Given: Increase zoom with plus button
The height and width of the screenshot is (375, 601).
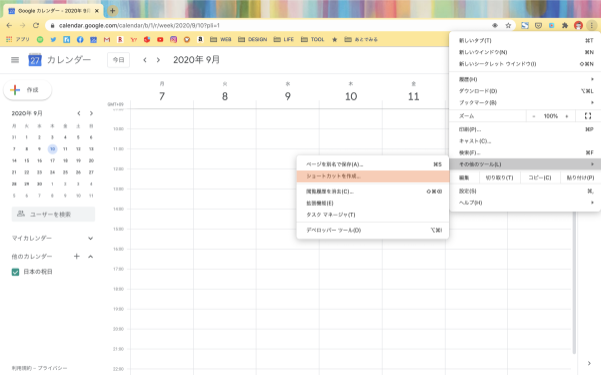Looking at the screenshot, I should coord(567,116).
